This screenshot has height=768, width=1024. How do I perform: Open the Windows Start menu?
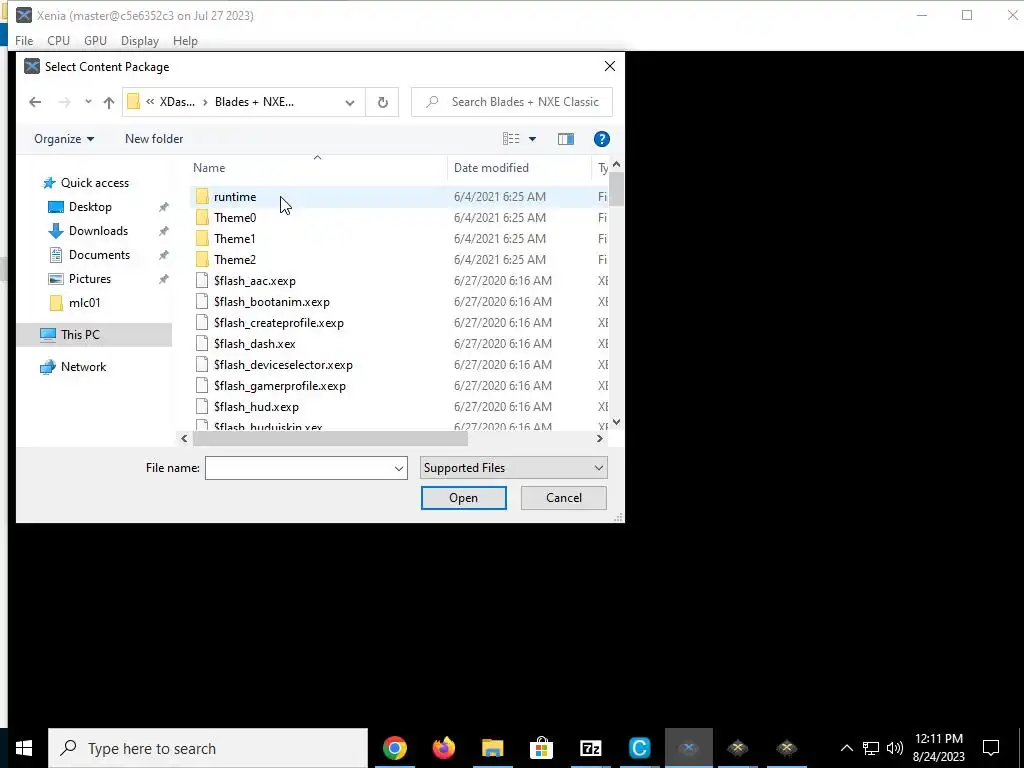[x=24, y=748]
